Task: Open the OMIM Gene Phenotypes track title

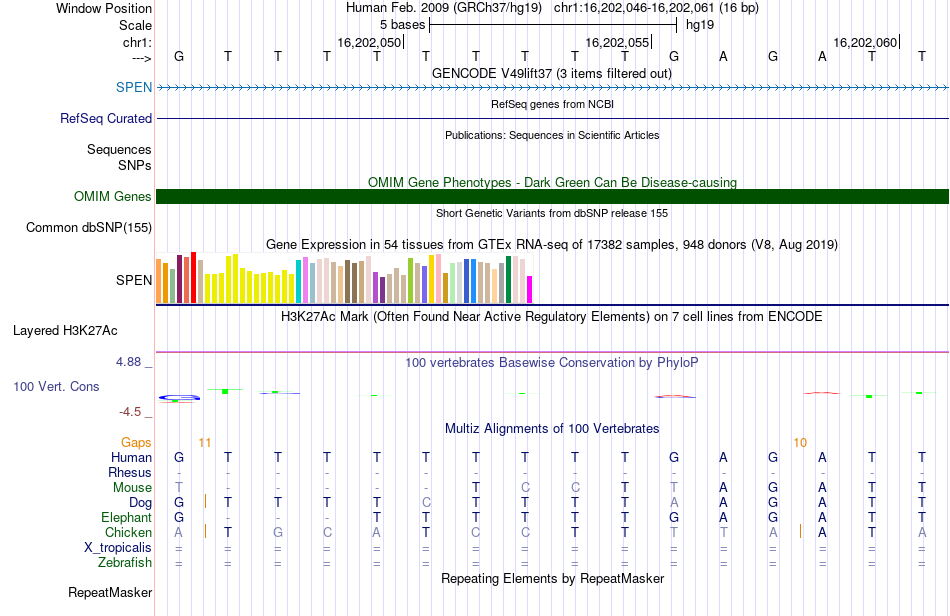Action: pos(552,182)
